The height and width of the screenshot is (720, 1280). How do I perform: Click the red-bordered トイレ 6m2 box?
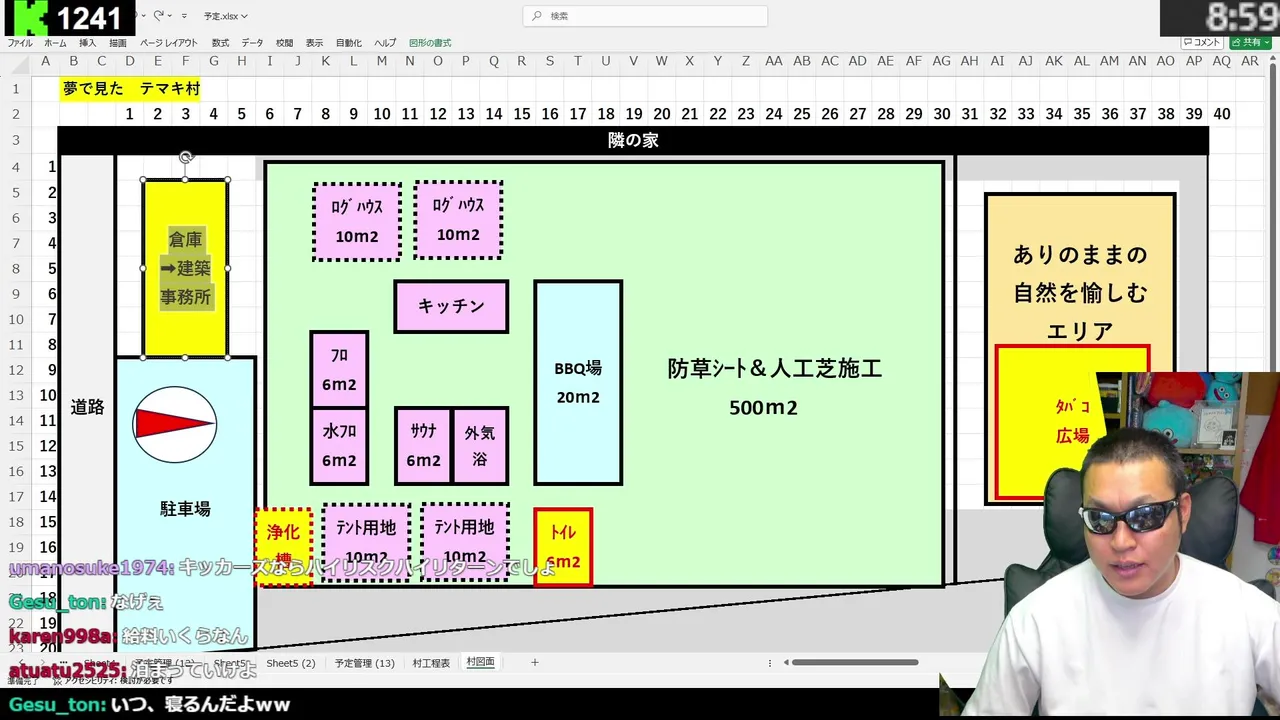click(563, 547)
